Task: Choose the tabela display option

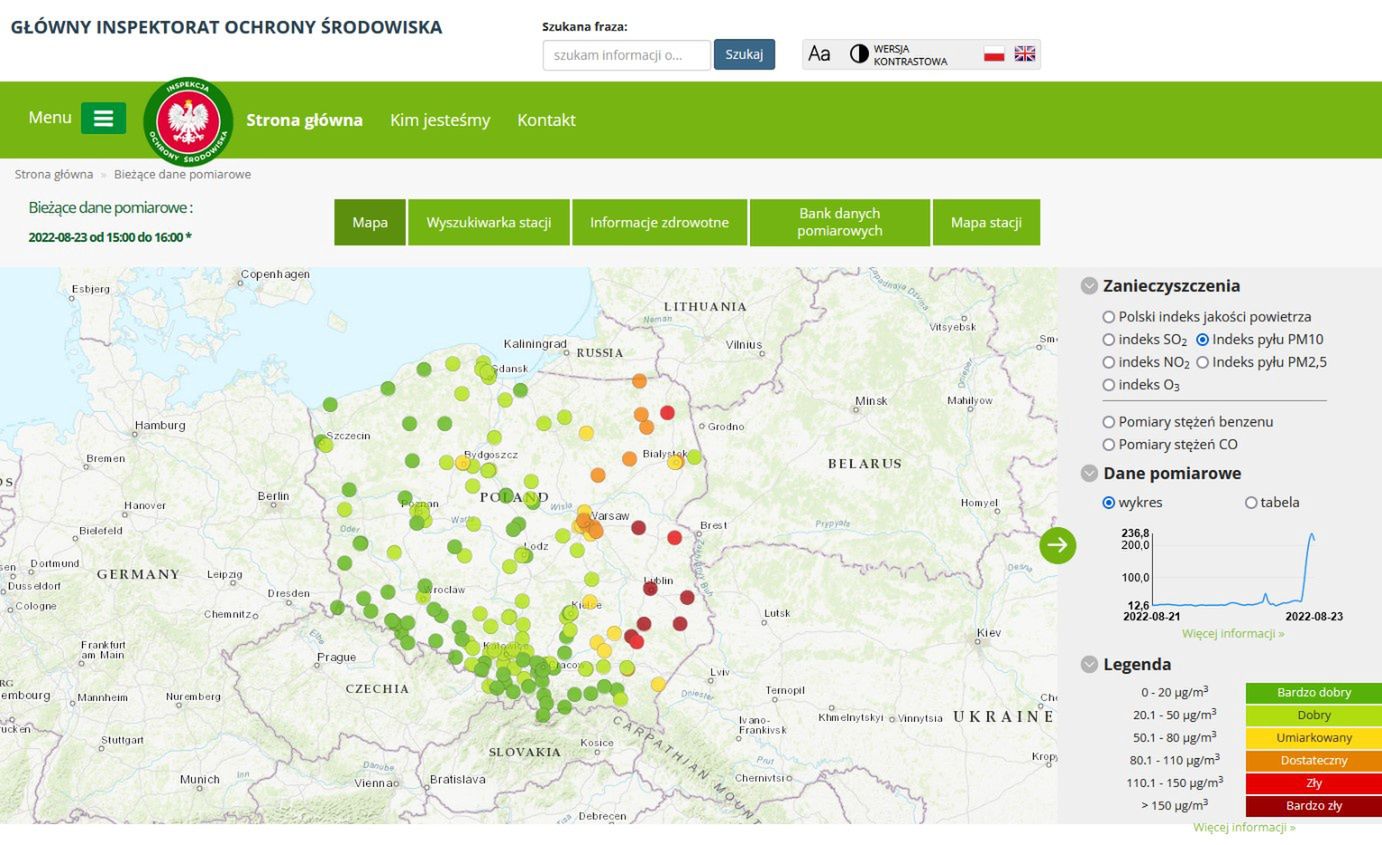Action: pos(1251,503)
